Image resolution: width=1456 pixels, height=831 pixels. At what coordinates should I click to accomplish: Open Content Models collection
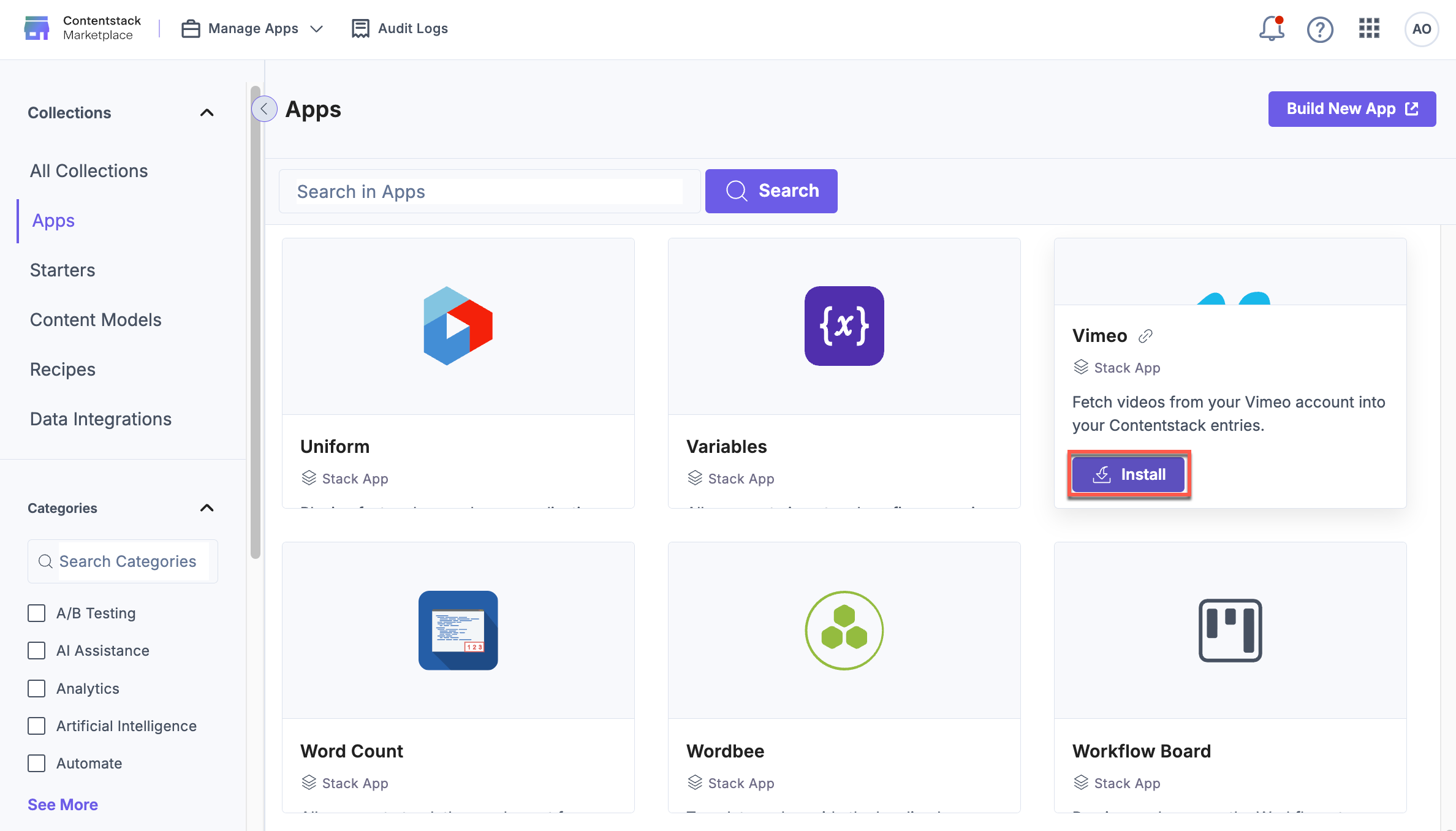click(96, 320)
